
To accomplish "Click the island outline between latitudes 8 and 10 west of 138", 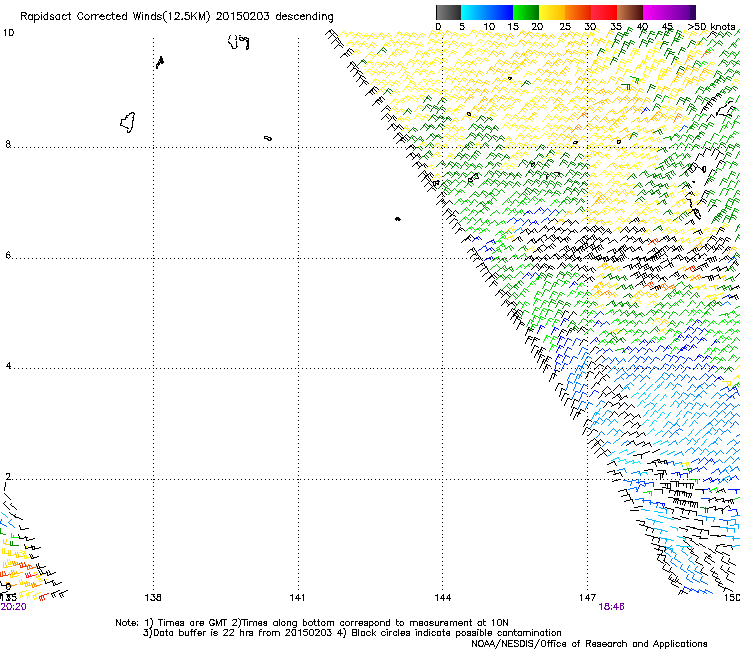I will [x=128, y=122].
